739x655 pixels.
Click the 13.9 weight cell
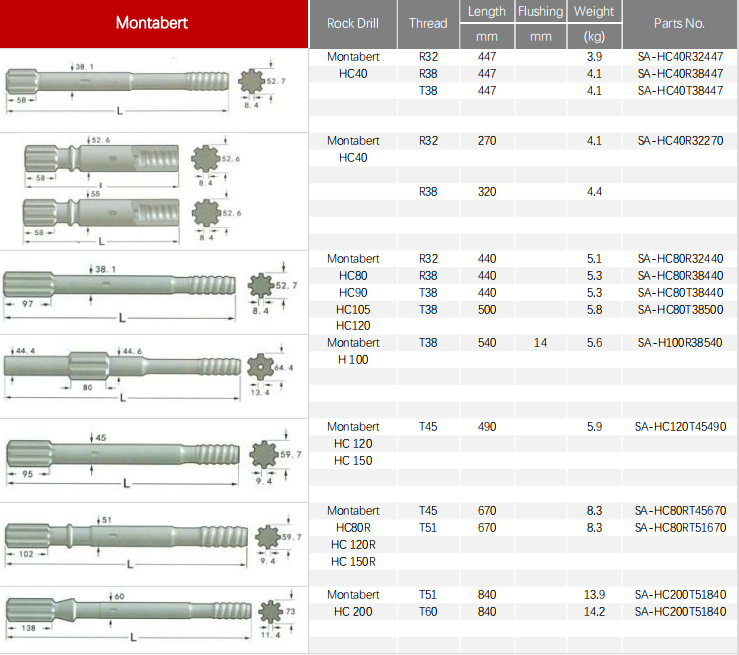click(594, 595)
